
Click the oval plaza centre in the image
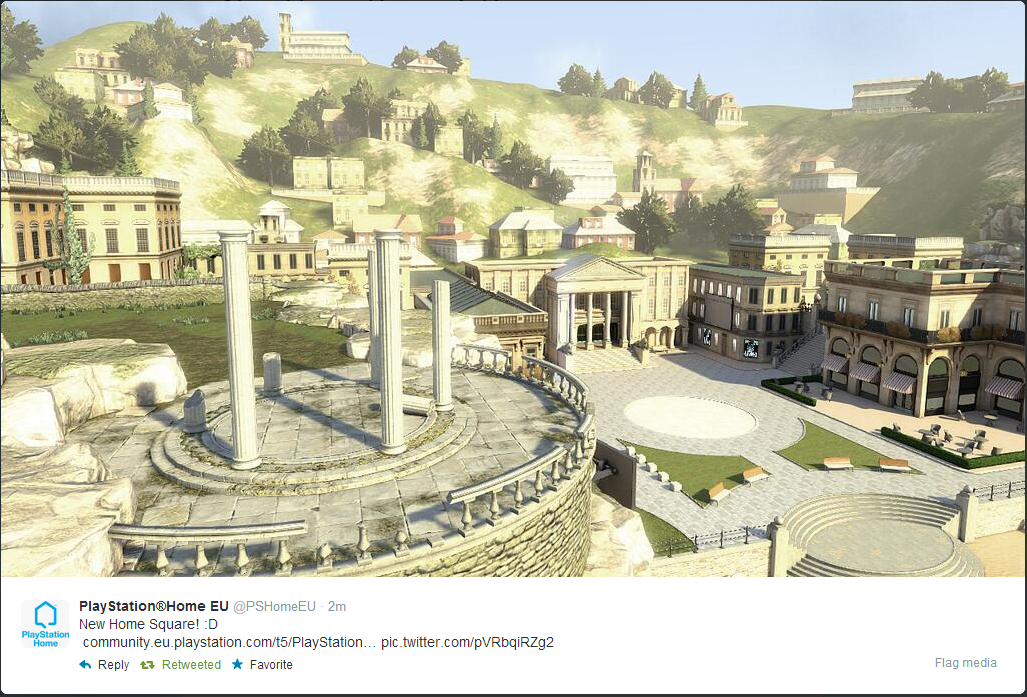click(690, 417)
